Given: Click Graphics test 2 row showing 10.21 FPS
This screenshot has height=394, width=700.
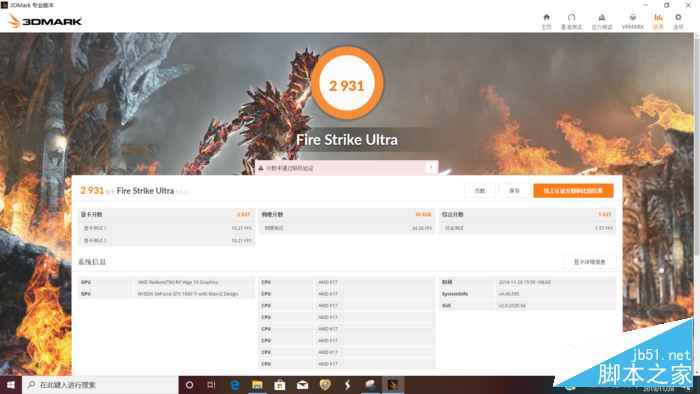Looking at the screenshot, I should pyautogui.click(x=166, y=241).
